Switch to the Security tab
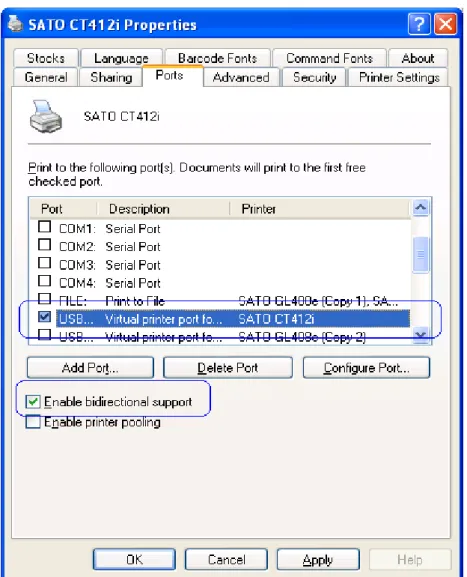The width and height of the screenshot is (467, 577). [x=314, y=77]
